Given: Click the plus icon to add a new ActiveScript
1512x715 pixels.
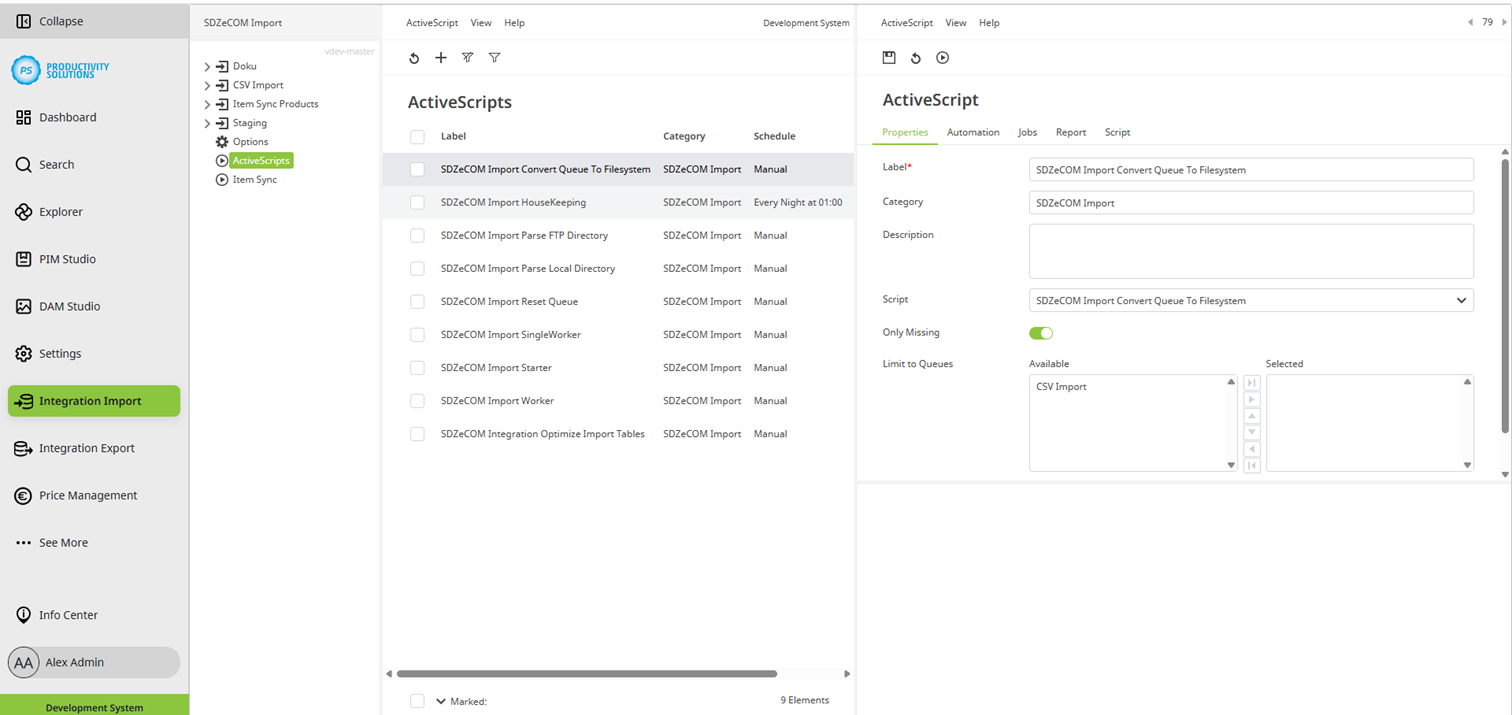Looking at the screenshot, I should (x=441, y=57).
